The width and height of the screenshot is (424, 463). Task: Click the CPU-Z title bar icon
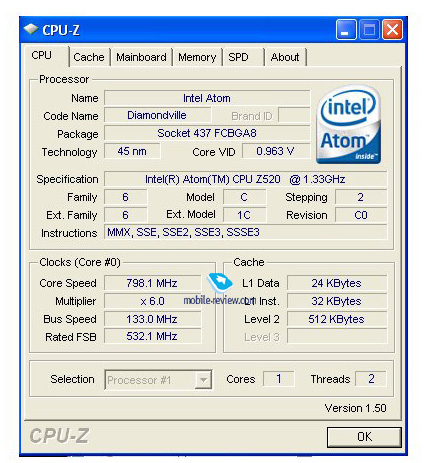[x=31, y=30]
